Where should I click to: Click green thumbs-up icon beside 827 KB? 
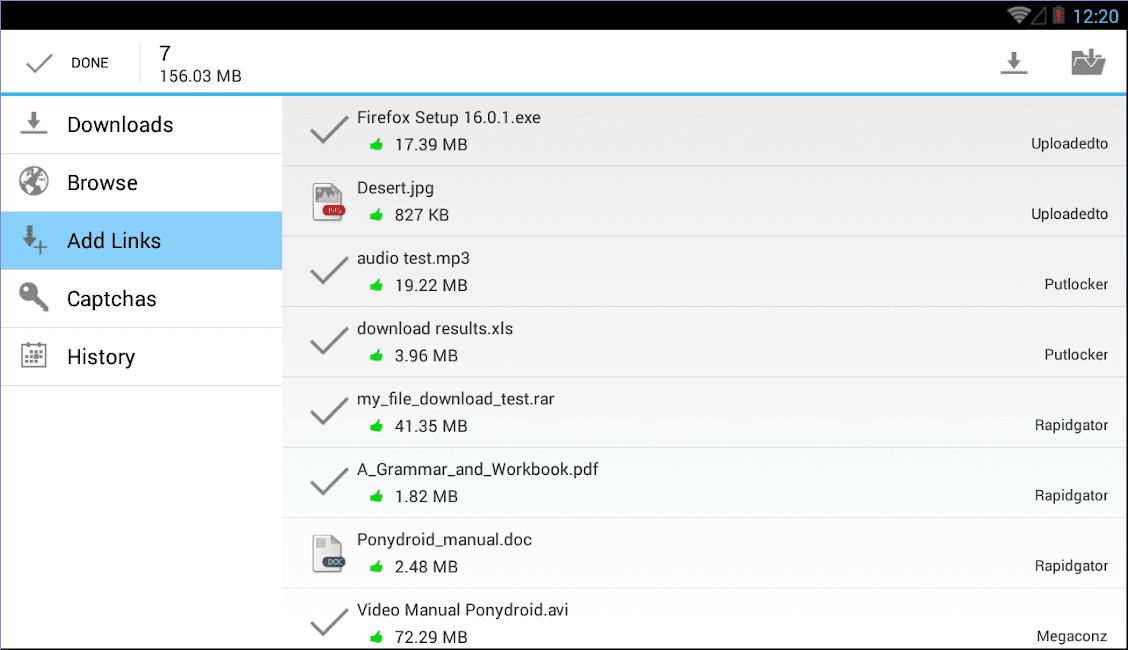(x=376, y=215)
